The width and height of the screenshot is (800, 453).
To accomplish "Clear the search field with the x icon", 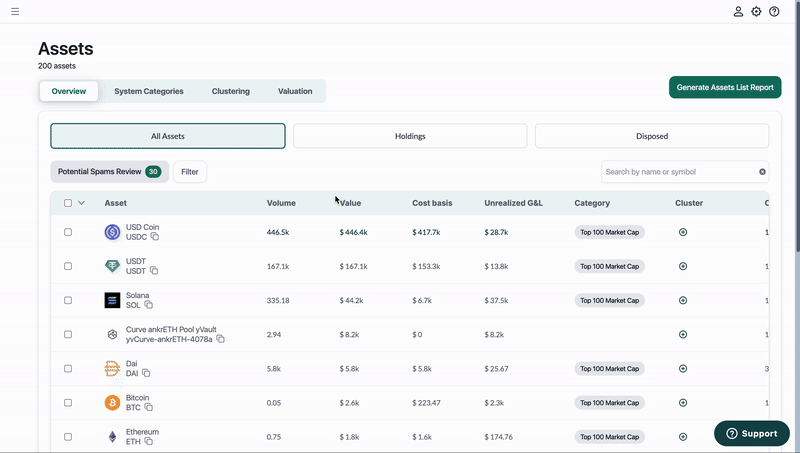I will click(762, 172).
